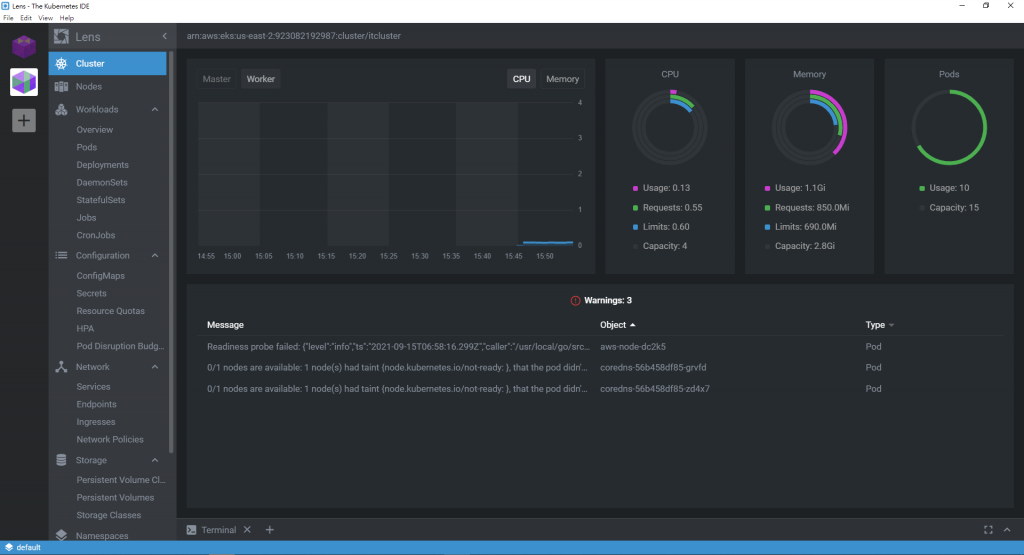Switch metrics to Worker nodes

tap(261, 79)
